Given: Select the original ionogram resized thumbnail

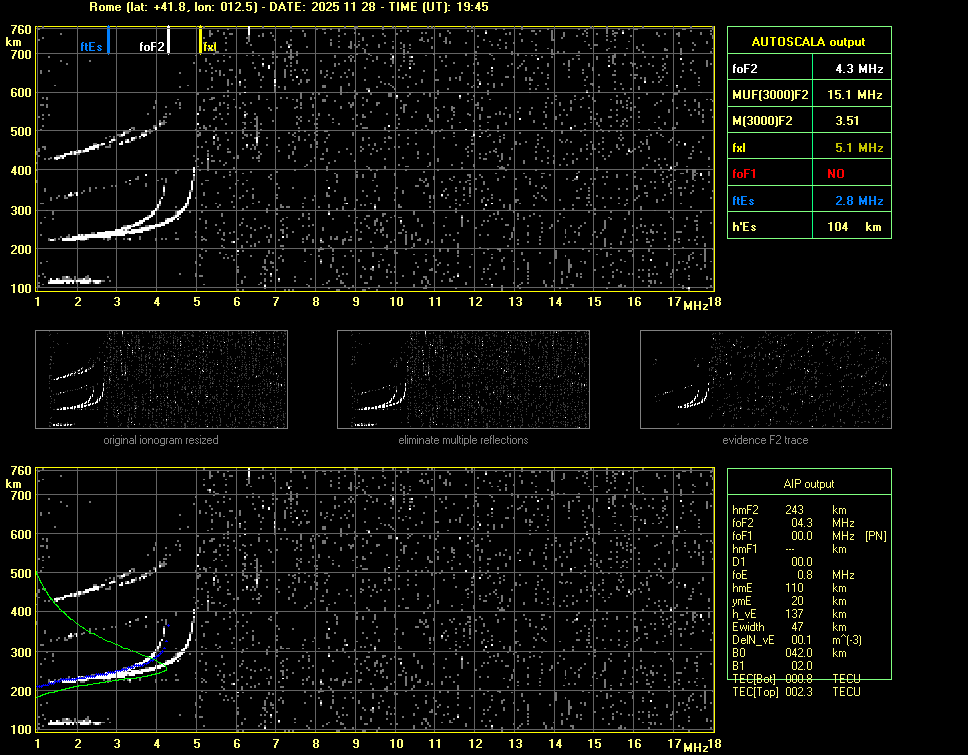Looking at the screenshot, I should (161, 380).
